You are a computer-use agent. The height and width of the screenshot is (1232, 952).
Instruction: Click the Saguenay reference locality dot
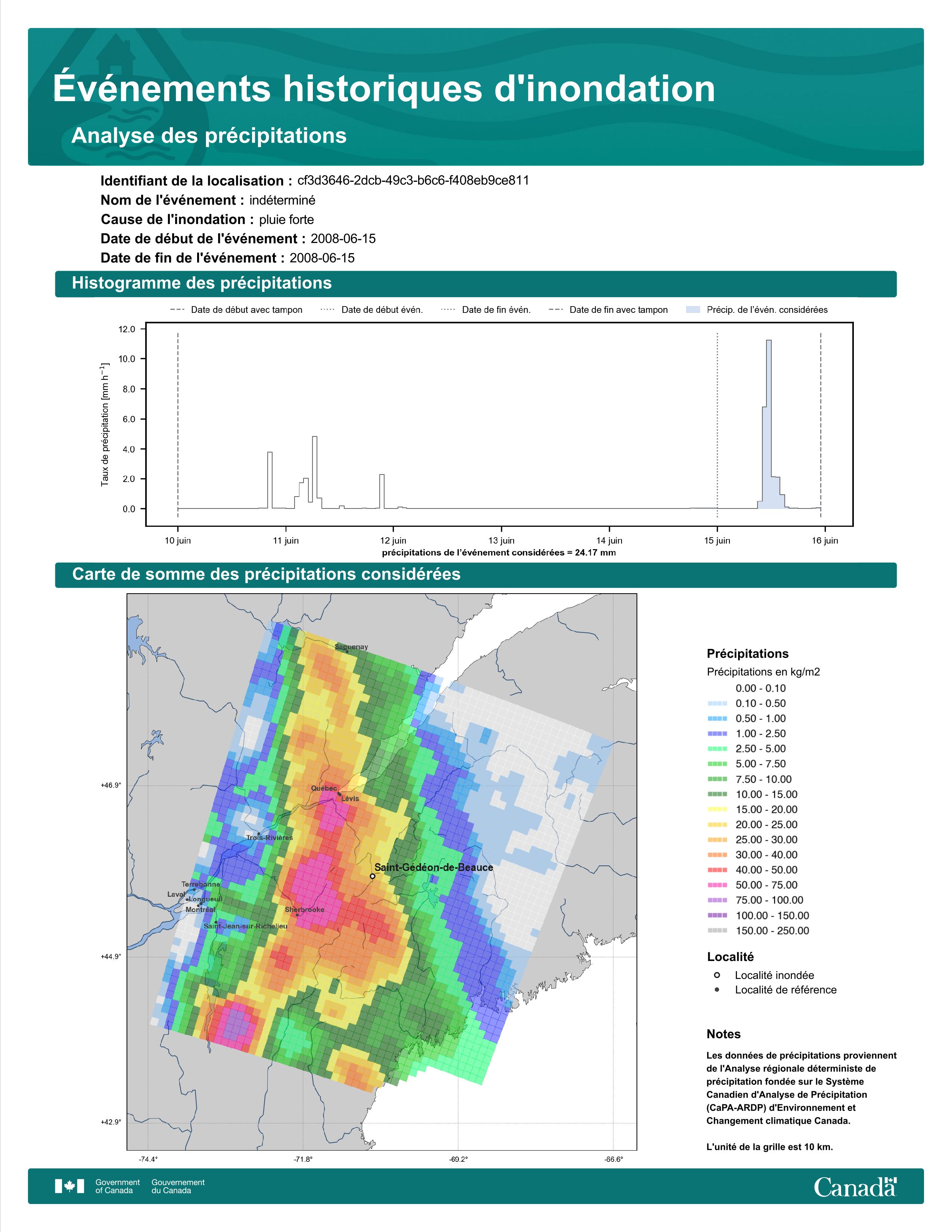[x=348, y=651]
